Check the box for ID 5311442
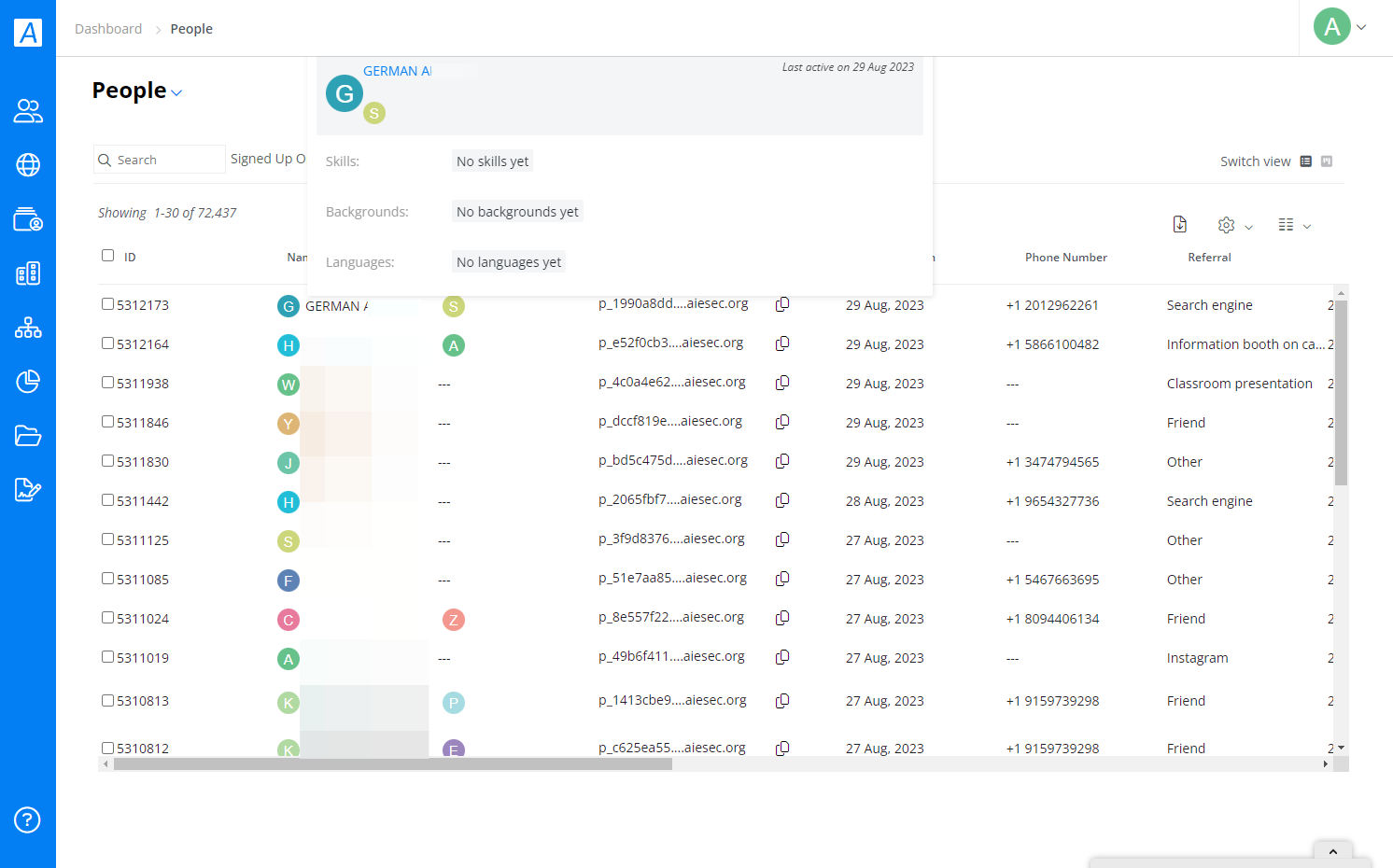The image size is (1393, 868). point(107,500)
